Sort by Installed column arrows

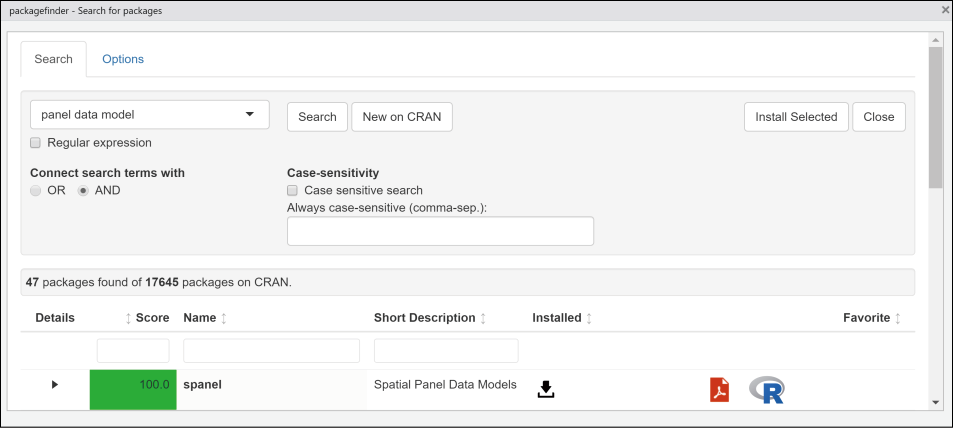click(589, 318)
